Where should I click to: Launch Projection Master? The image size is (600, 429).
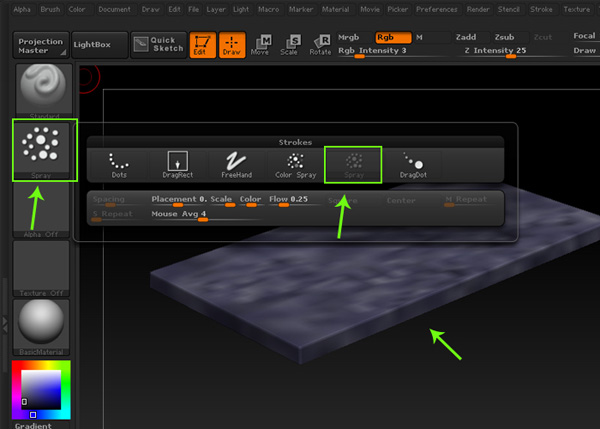pos(41,45)
